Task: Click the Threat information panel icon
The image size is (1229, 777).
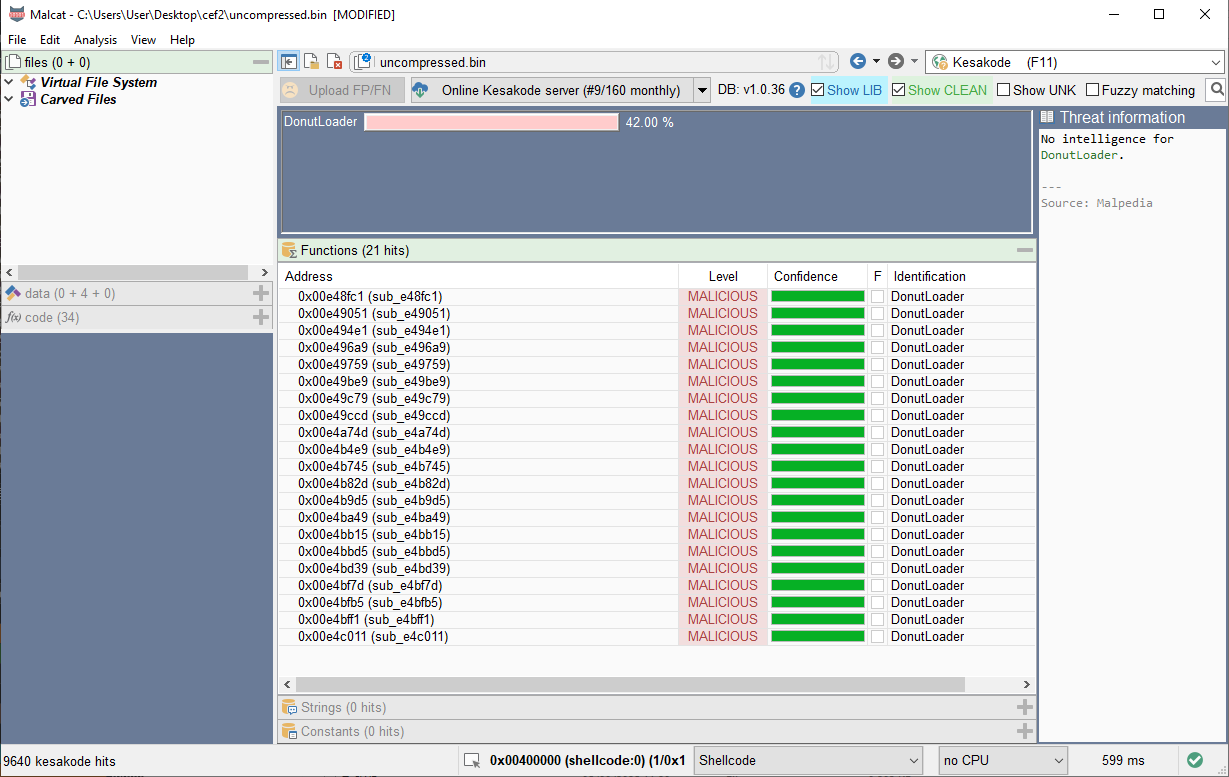Action: click(x=1047, y=117)
